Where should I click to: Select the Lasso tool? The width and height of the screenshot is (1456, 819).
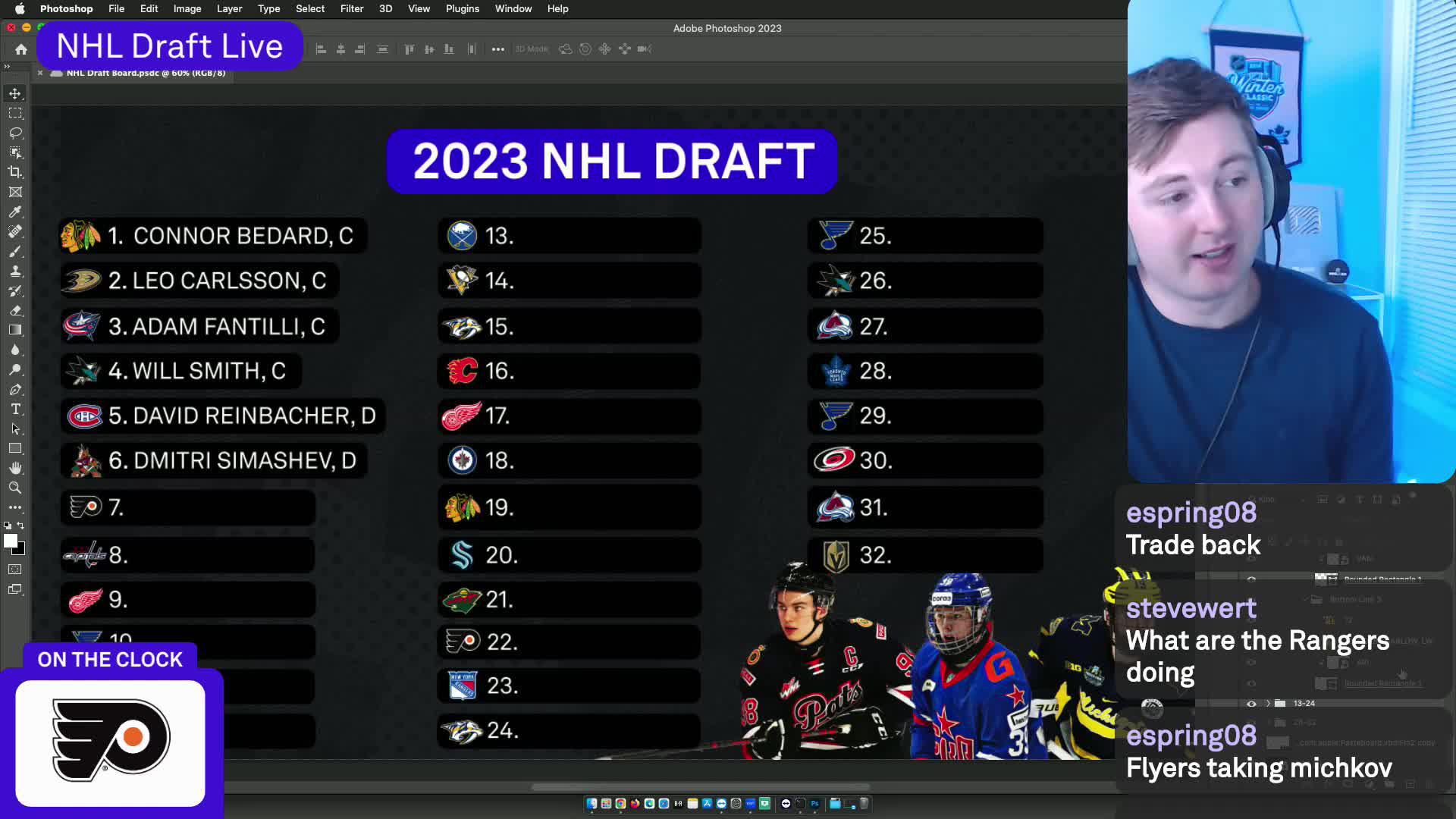click(15, 133)
